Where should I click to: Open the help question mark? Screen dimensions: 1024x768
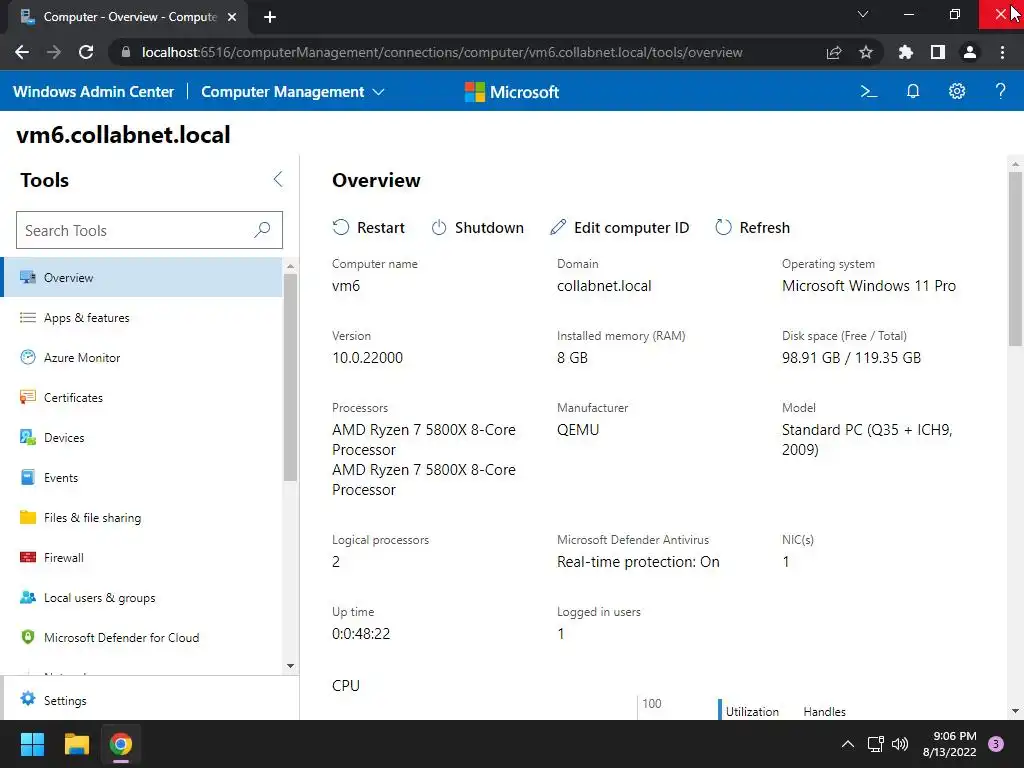(x=1000, y=91)
